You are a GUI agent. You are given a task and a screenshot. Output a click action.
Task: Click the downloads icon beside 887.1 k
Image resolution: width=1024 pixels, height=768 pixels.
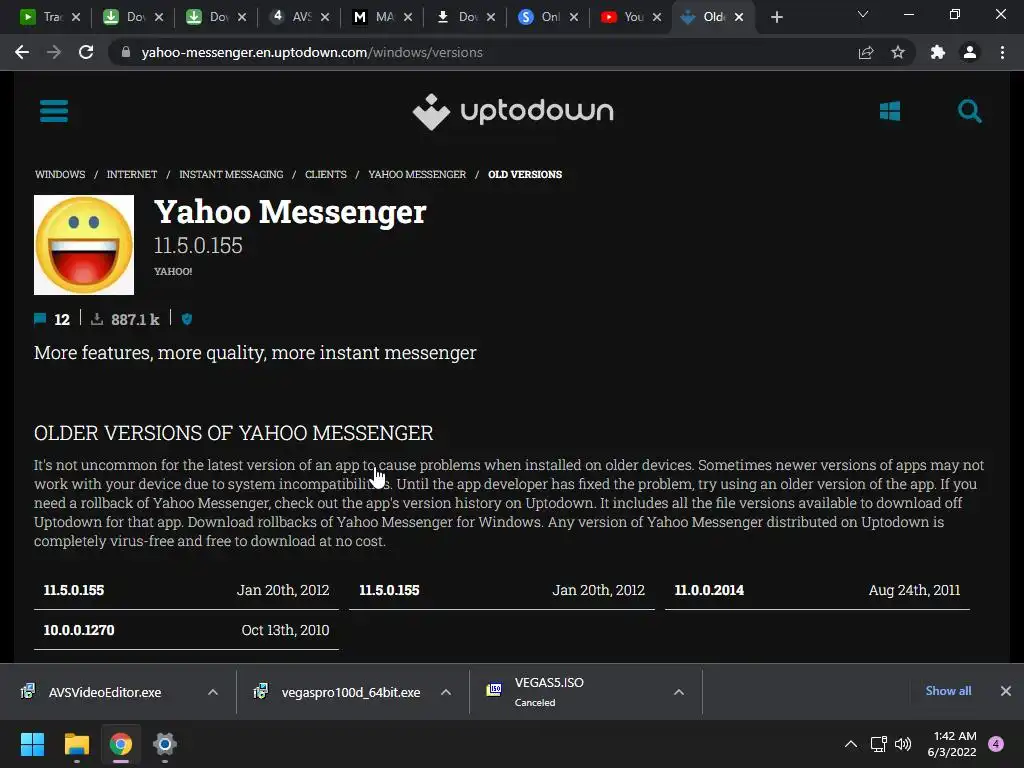pyautogui.click(x=97, y=319)
